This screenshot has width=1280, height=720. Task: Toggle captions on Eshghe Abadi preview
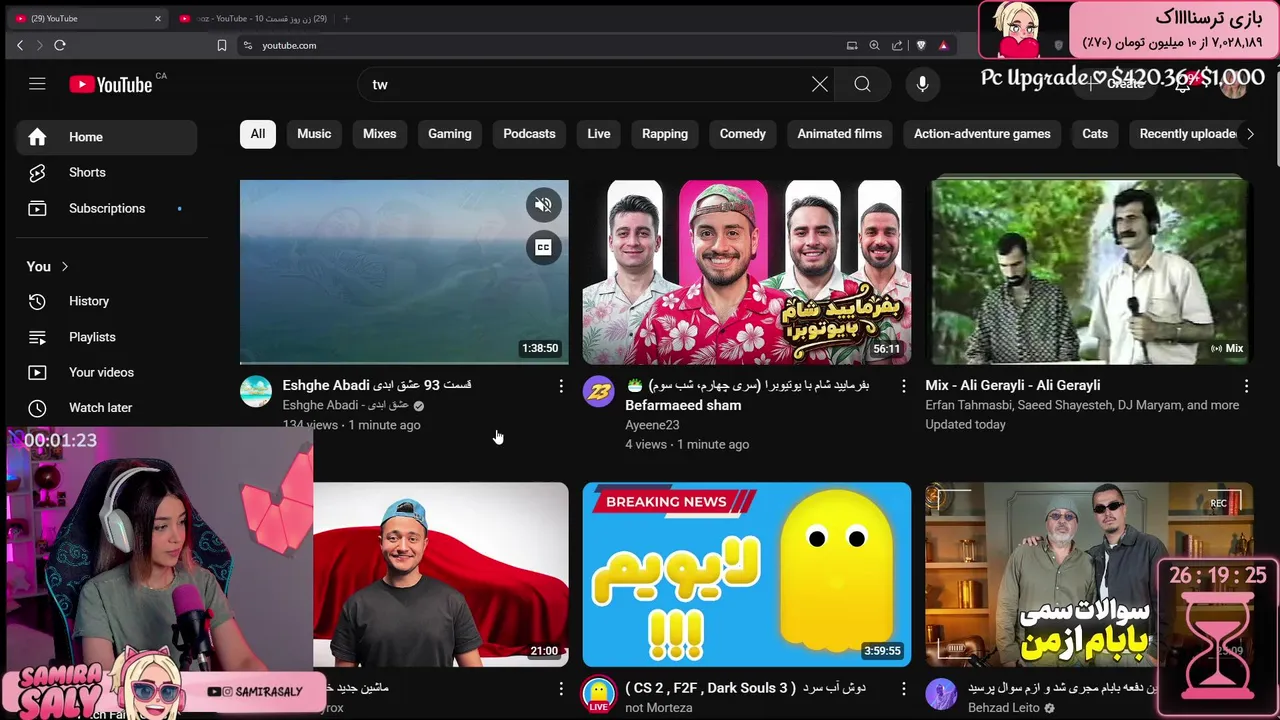[x=543, y=248]
